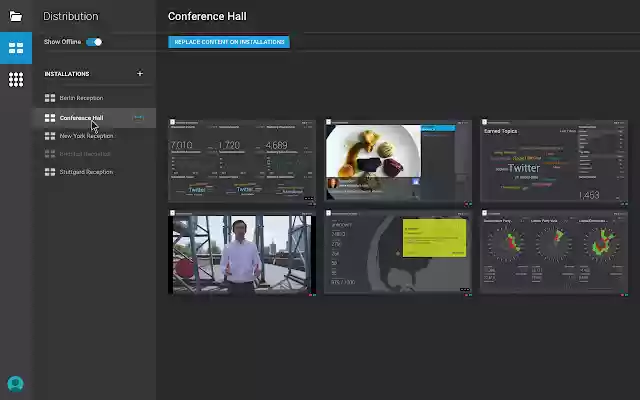Select the Distribution grid icon in left rail
This screenshot has width=640, height=400.
(15, 48)
